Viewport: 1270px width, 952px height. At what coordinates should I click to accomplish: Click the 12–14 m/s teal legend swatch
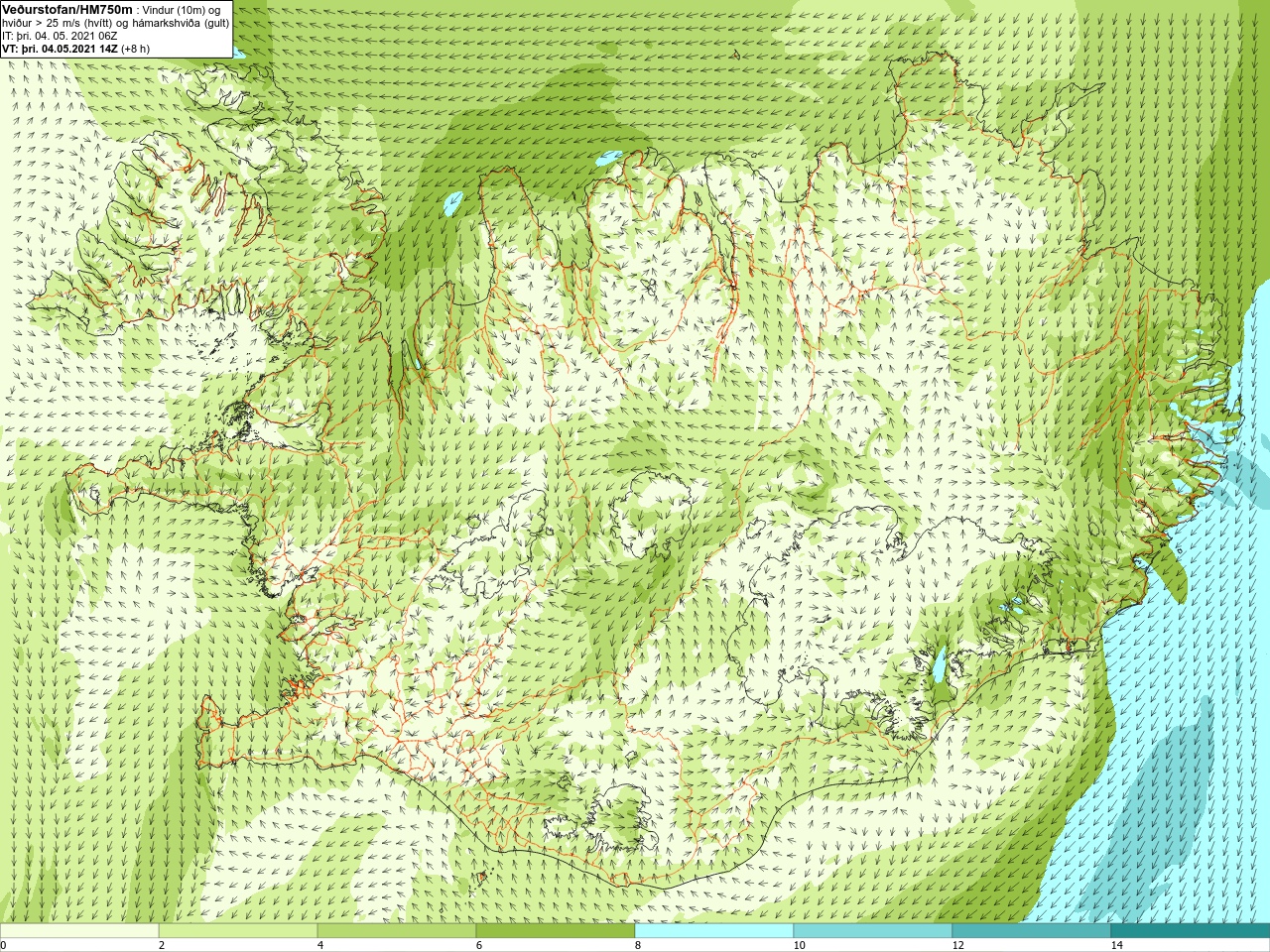point(1032,931)
